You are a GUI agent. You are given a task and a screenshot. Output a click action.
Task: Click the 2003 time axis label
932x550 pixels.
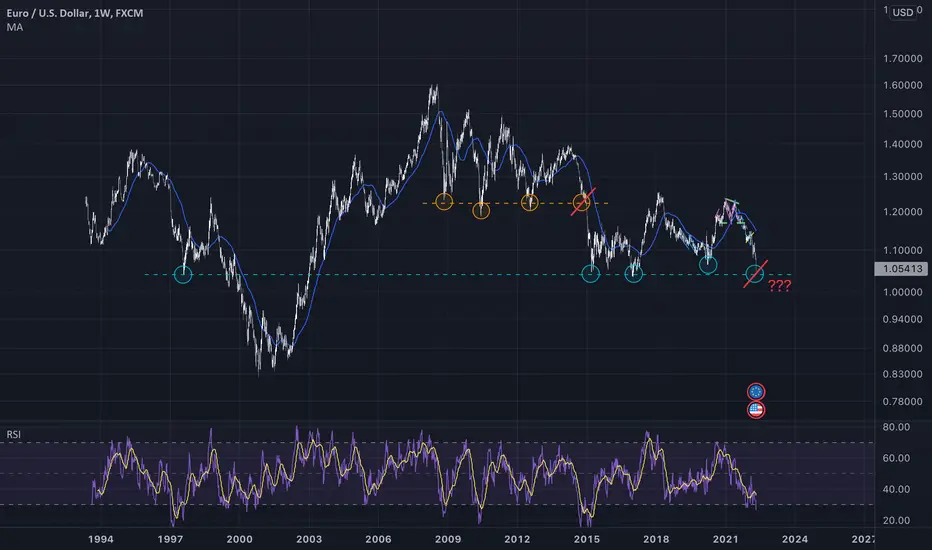pyautogui.click(x=309, y=539)
